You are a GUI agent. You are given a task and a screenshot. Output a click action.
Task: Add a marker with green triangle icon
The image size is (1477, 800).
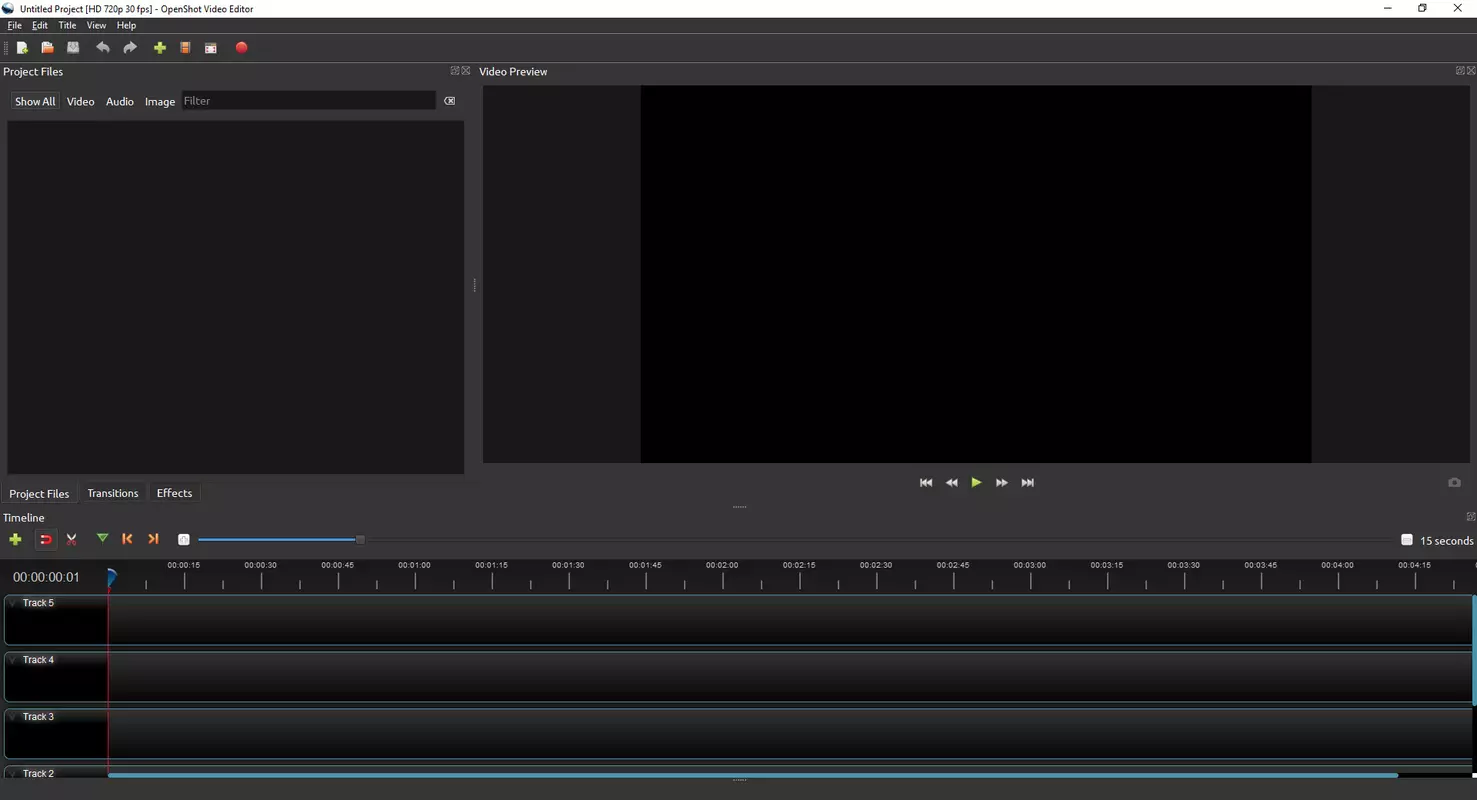click(102, 539)
